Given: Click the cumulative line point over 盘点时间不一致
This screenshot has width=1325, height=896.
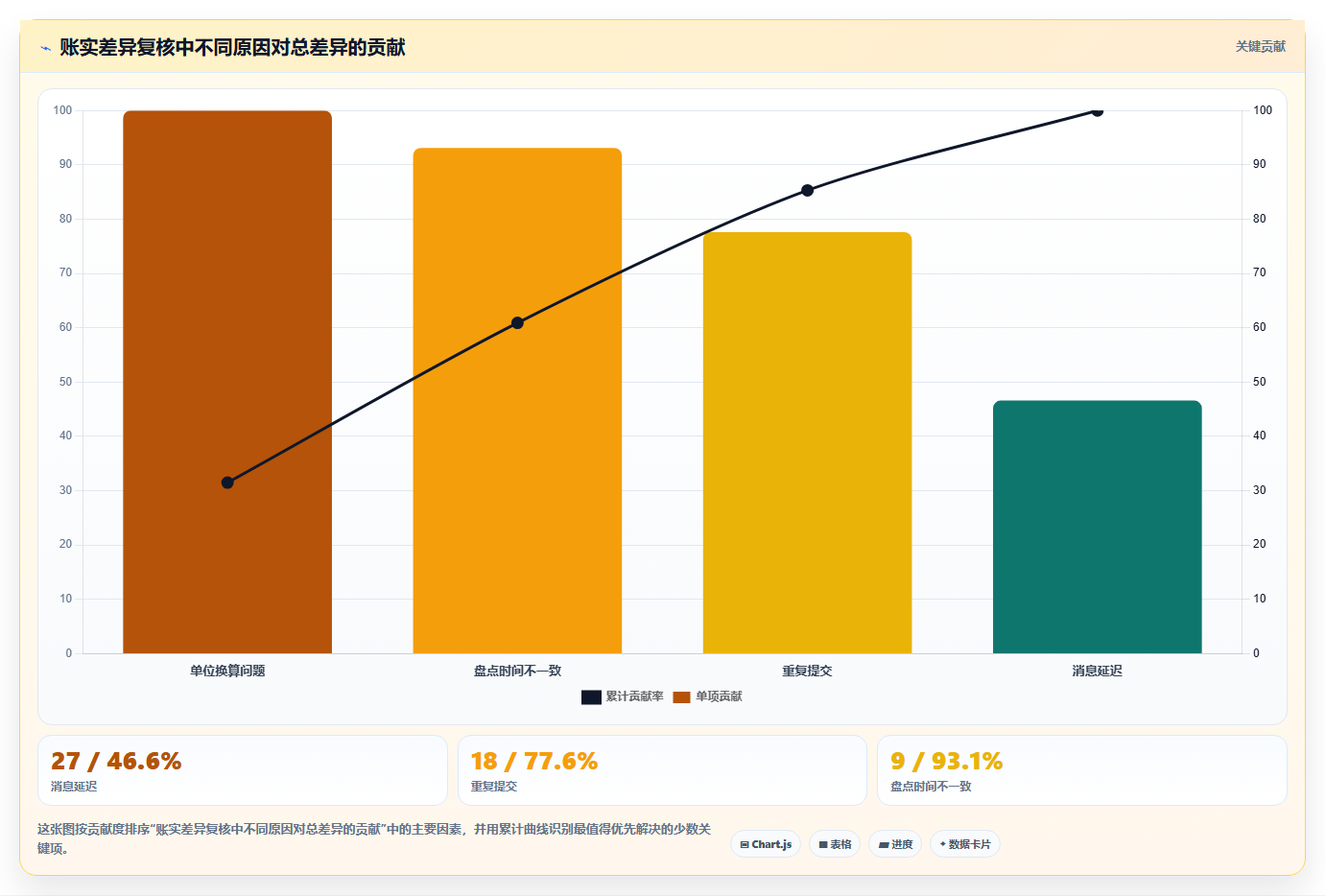Looking at the screenshot, I should pyautogui.click(x=517, y=323).
